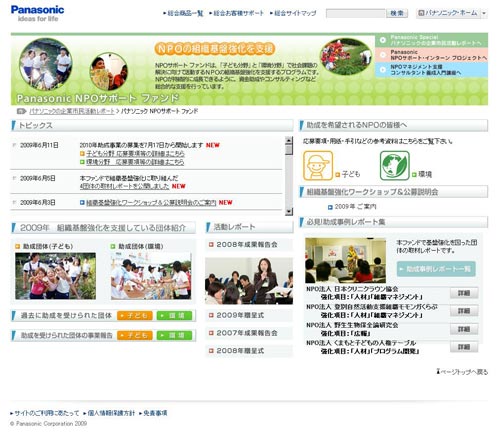Viewport: 500px width, 436px height.
Task: Open the seminar photo in 助成事例レポート集
Action: pyautogui.click(x=346, y=260)
